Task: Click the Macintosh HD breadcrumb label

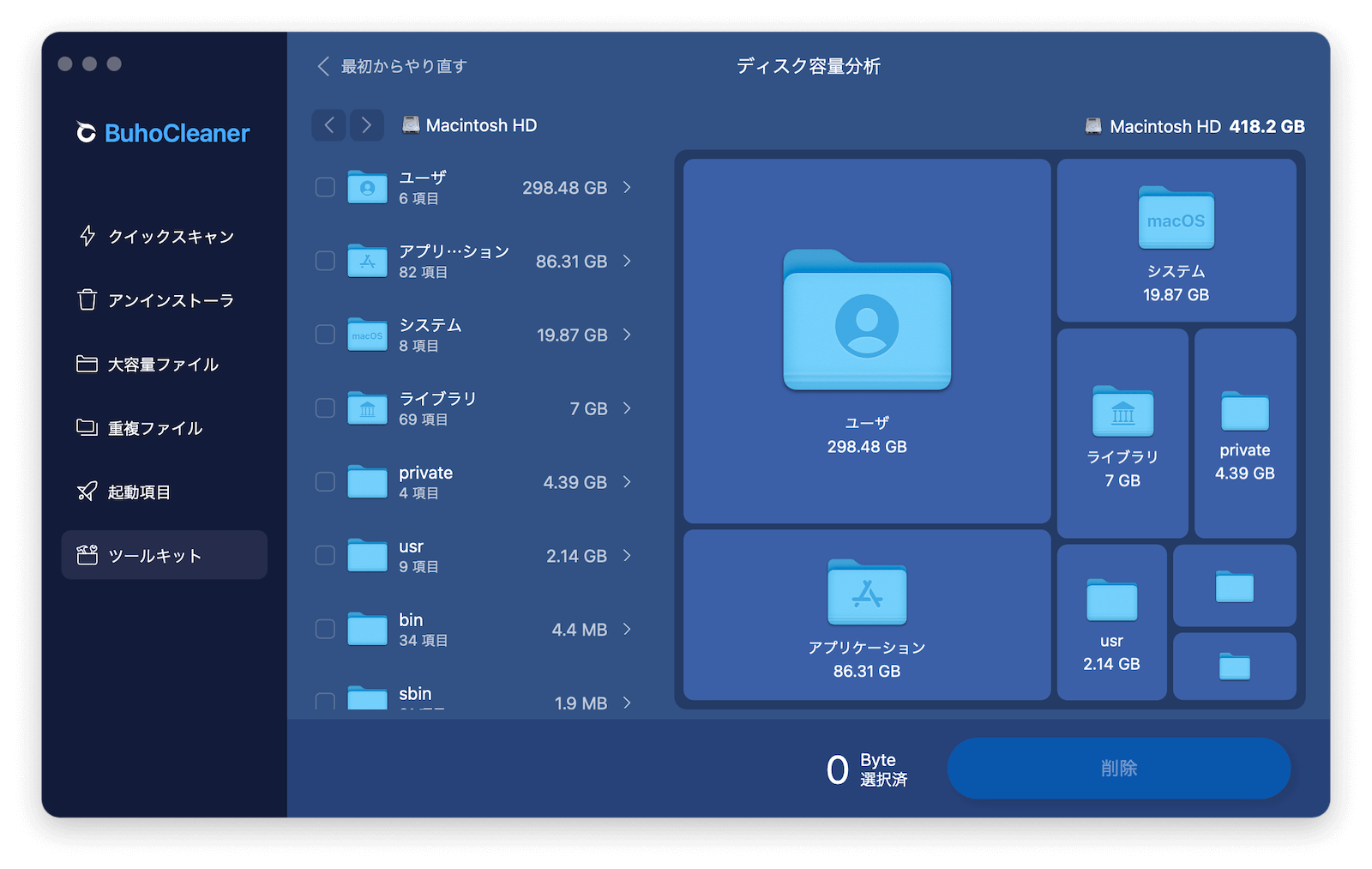Action: (481, 125)
